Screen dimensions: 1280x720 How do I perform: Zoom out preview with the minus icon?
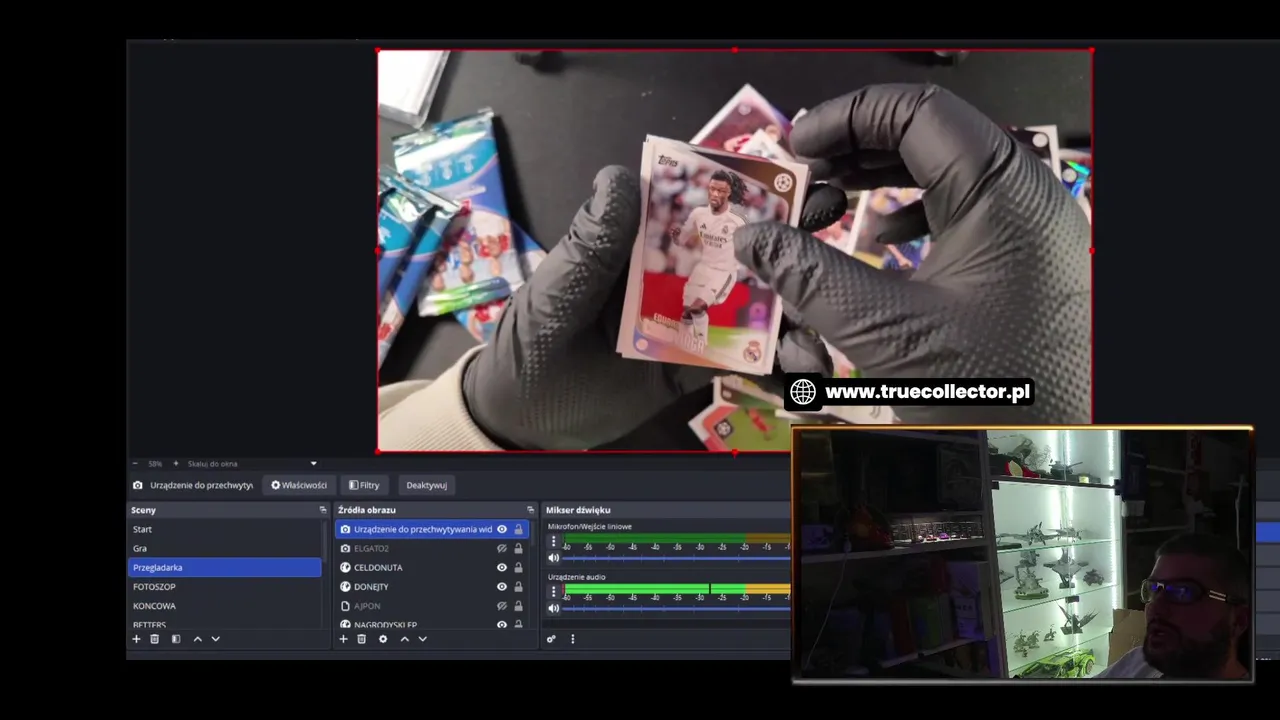(136, 463)
